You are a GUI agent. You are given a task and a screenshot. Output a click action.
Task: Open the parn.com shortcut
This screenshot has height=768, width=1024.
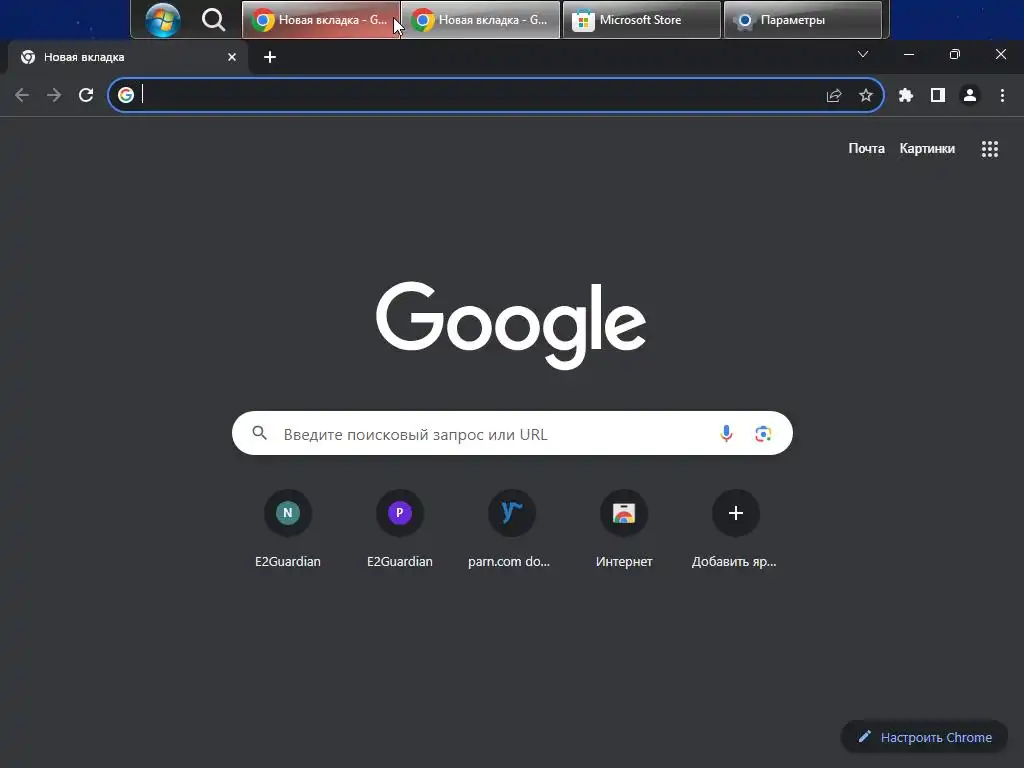(511, 528)
